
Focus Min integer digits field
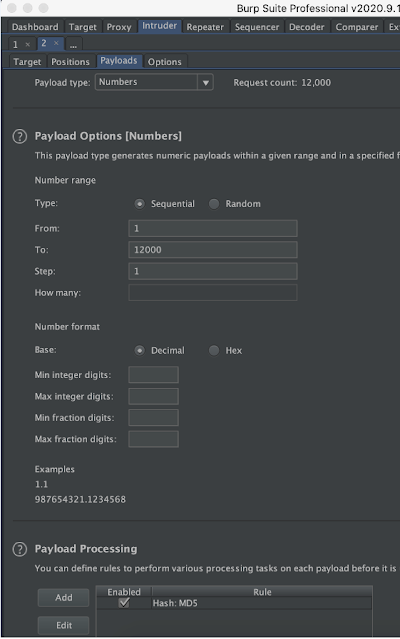pos(153,375)
